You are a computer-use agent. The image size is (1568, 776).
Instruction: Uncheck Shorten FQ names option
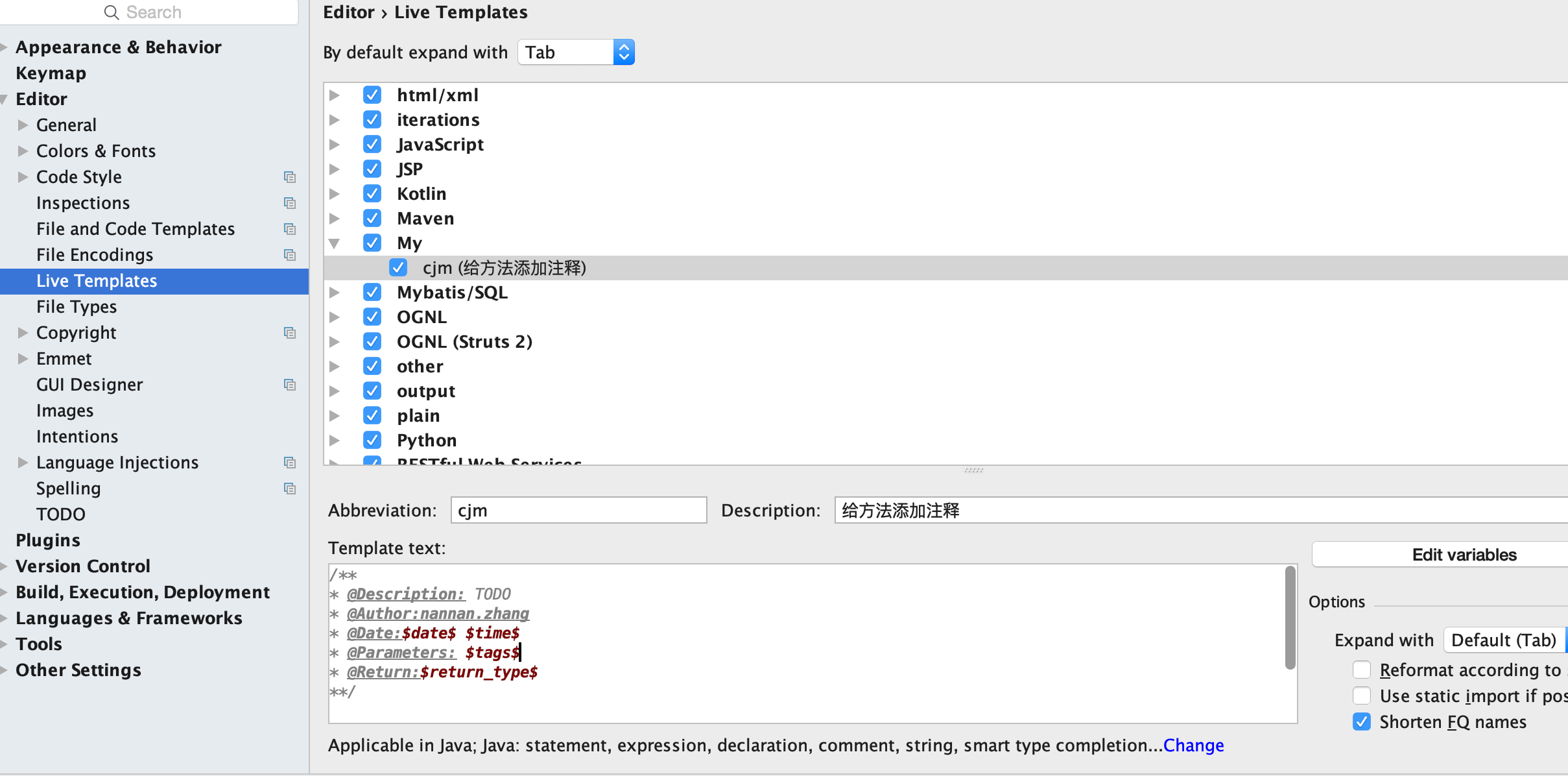(x=1362, y=721)
